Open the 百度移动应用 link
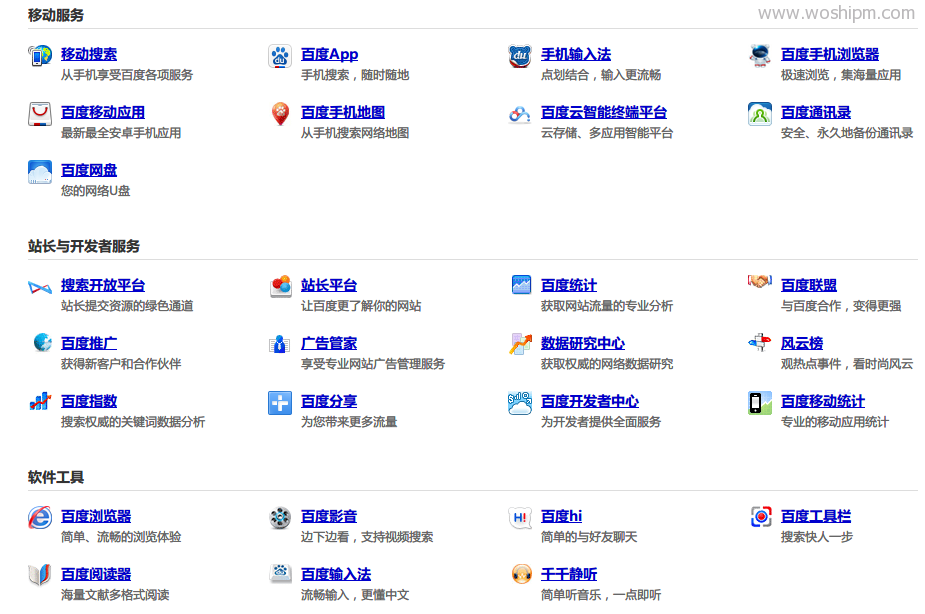925x614 pixels. click(103, 112)
